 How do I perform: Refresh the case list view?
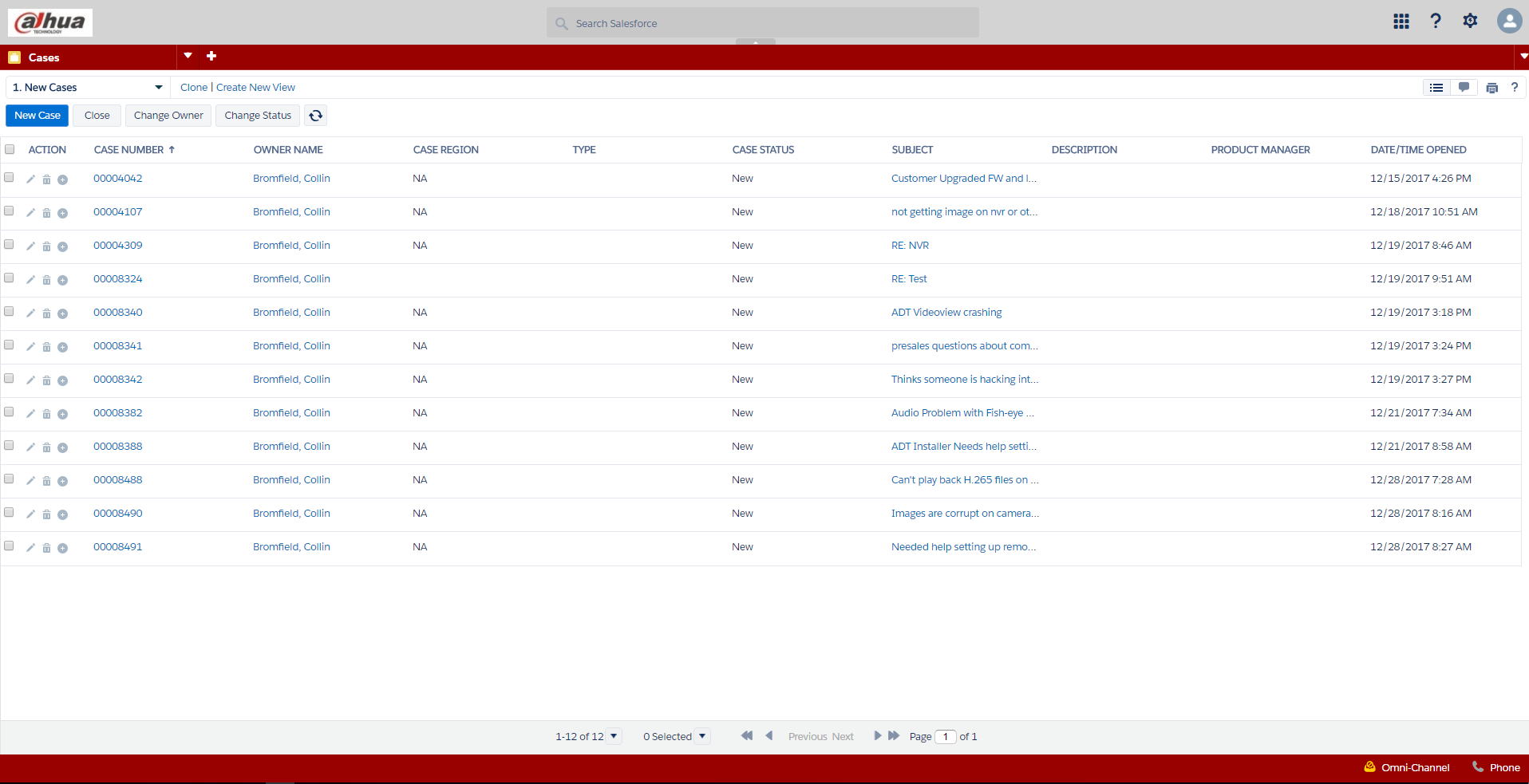(x=316, y=116)
